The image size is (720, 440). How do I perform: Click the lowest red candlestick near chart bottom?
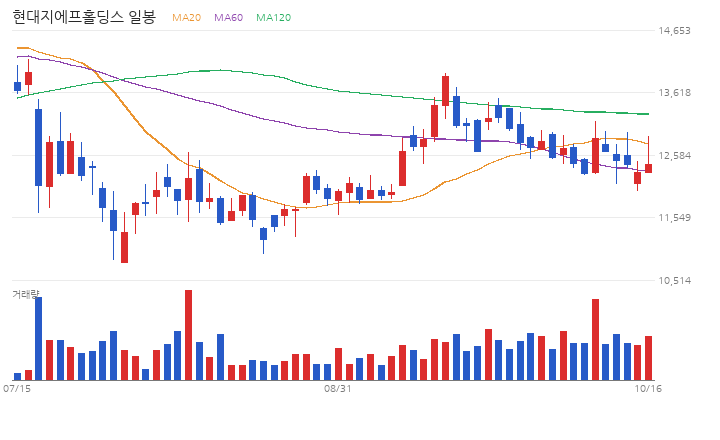pyautogui.click(x=124, y=247)
